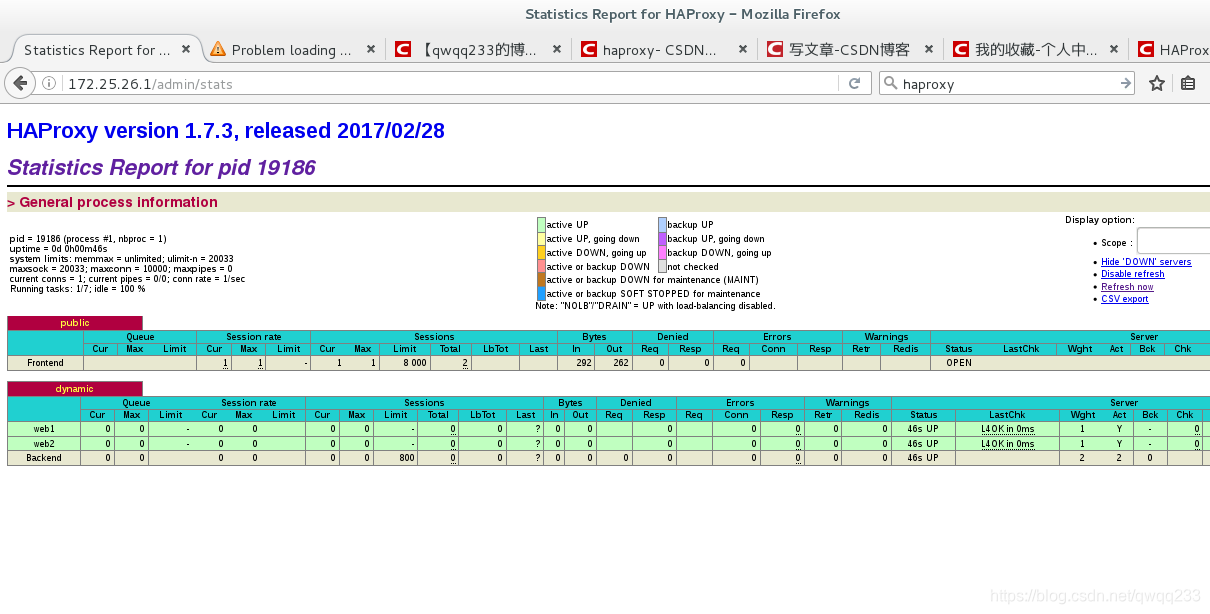Screen dimensions: 1210x614
Task: Click the SOFT STOPPED for maintenance swatch
Action: click(541, 294)
